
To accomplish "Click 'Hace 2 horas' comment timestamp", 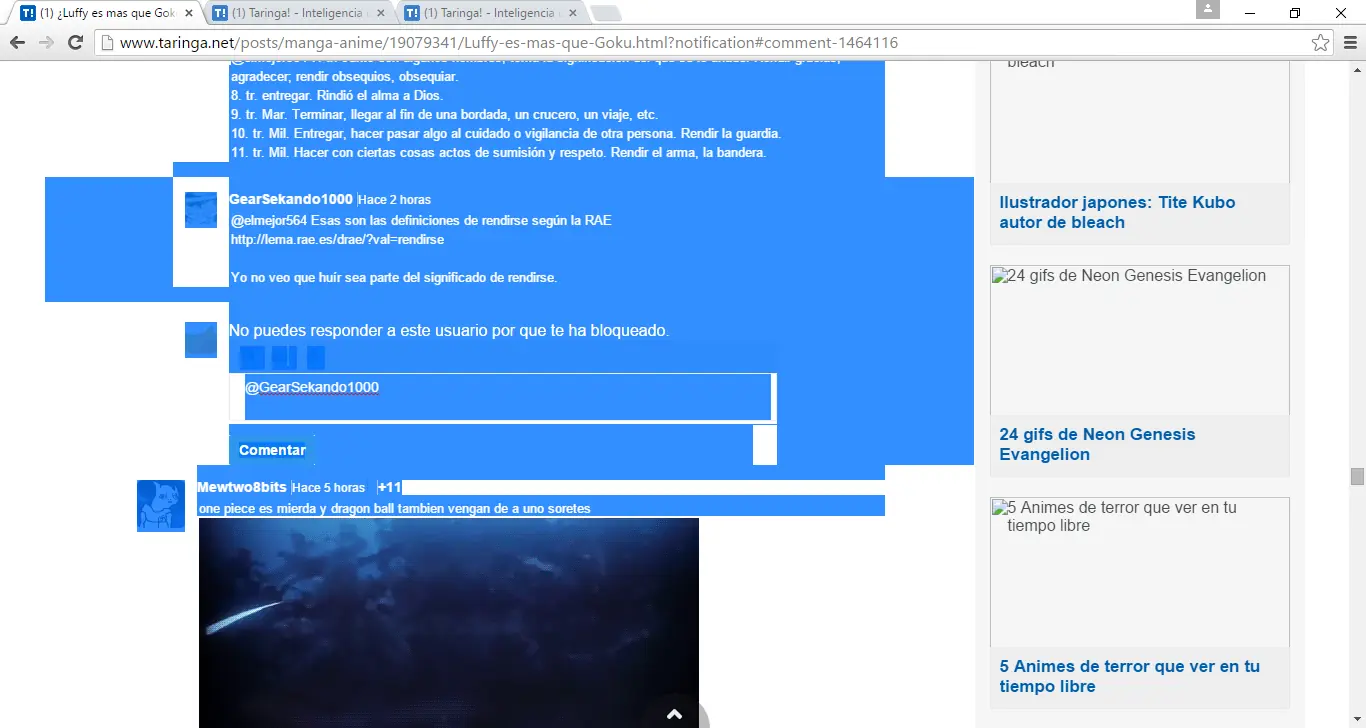I will [x=395, y=200].
